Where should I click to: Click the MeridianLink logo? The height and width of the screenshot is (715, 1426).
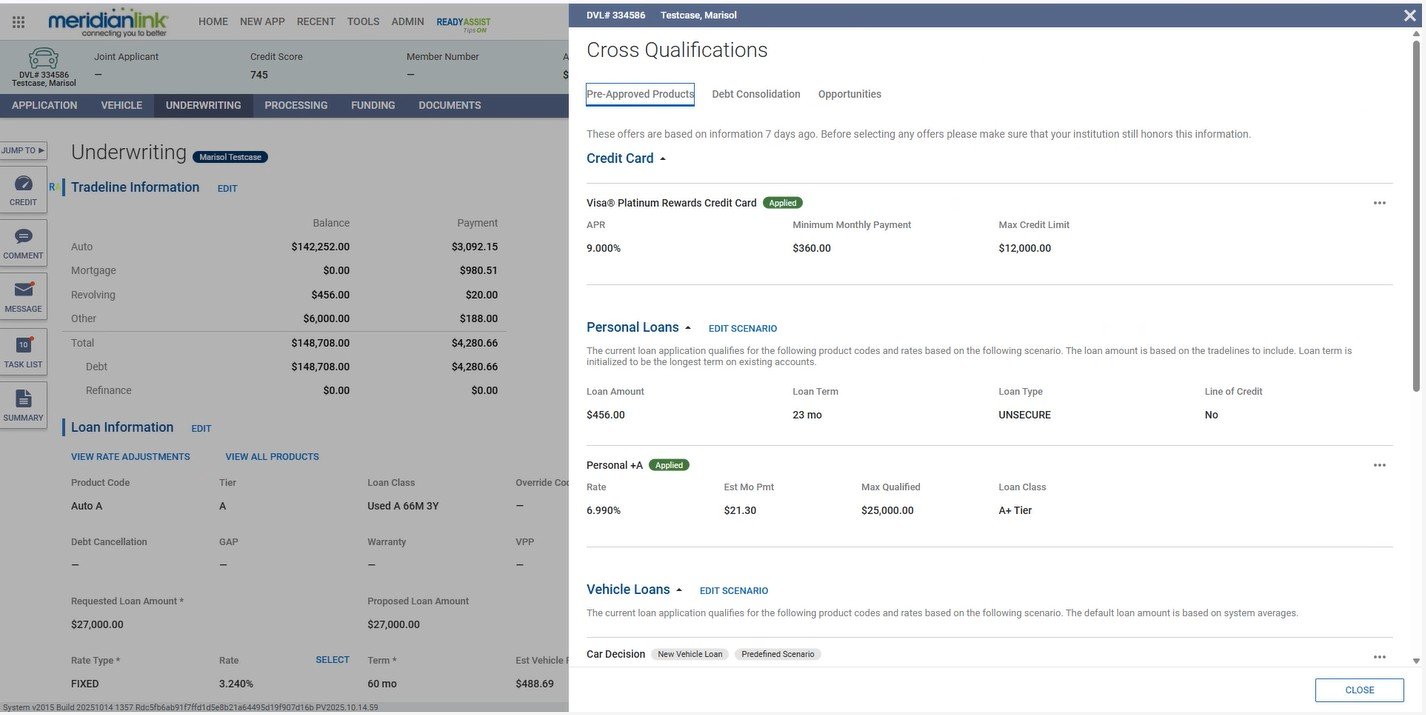pos(108,21)
